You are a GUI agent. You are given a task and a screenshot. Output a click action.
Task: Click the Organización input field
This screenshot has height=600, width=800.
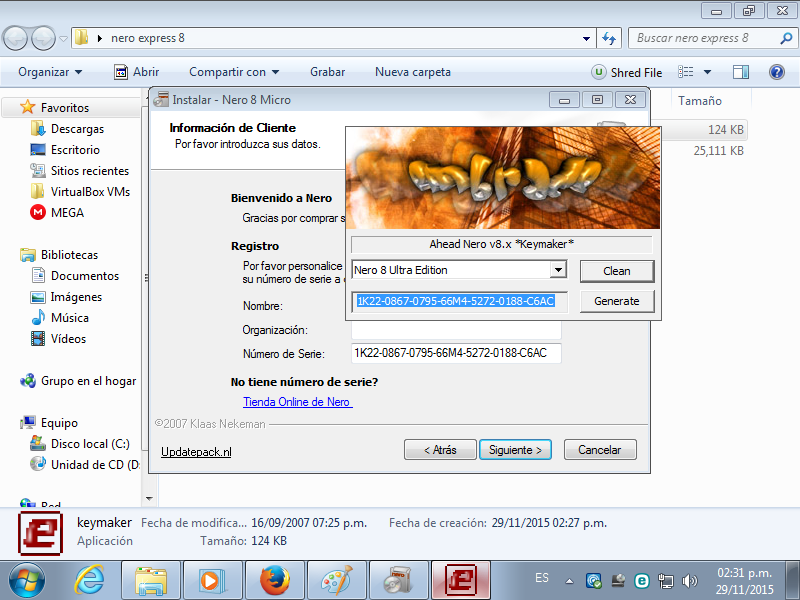tap(456, 330)
